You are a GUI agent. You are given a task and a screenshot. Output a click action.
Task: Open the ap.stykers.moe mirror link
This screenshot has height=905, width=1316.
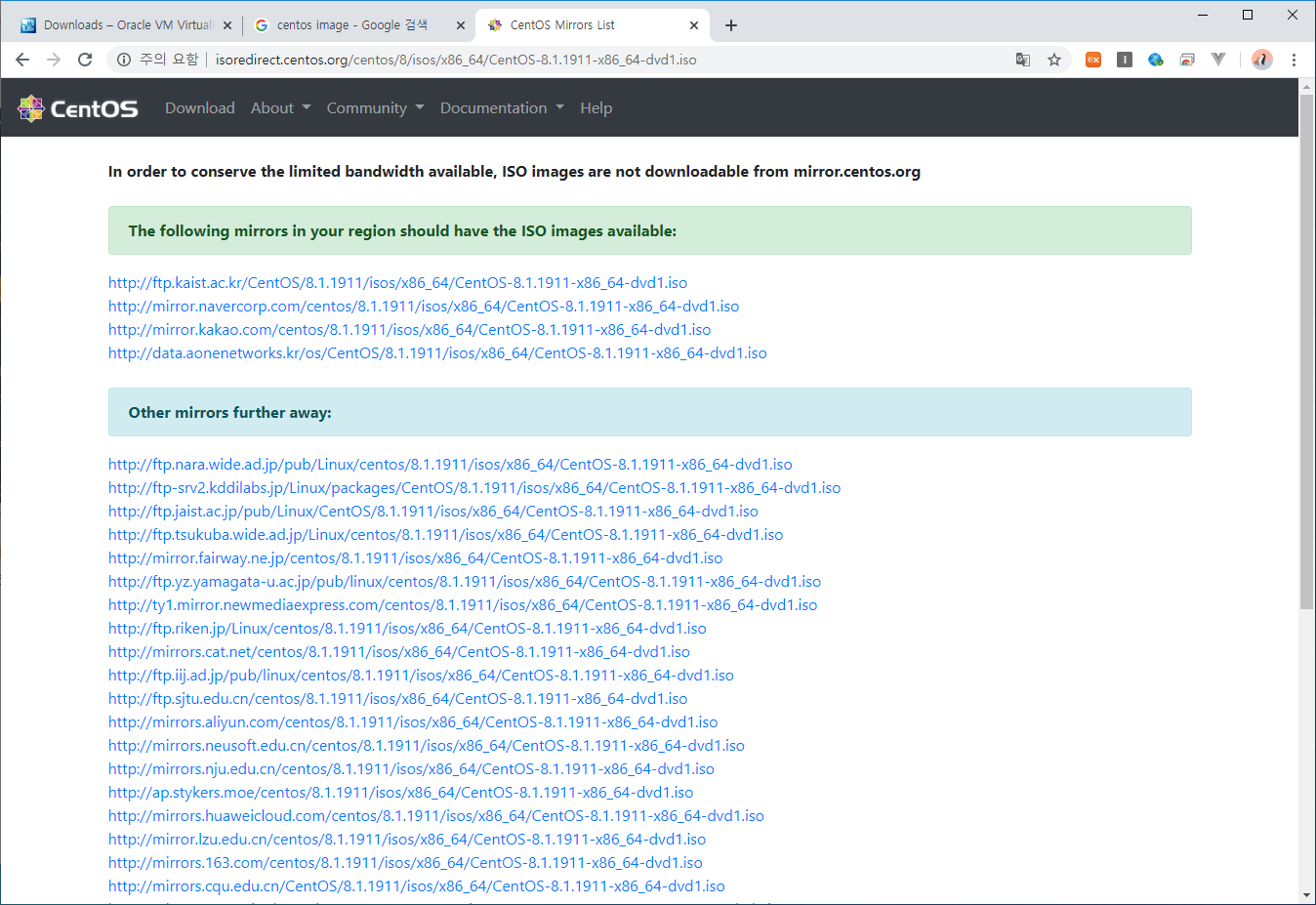pyautogui.click(x=400, y=793)
